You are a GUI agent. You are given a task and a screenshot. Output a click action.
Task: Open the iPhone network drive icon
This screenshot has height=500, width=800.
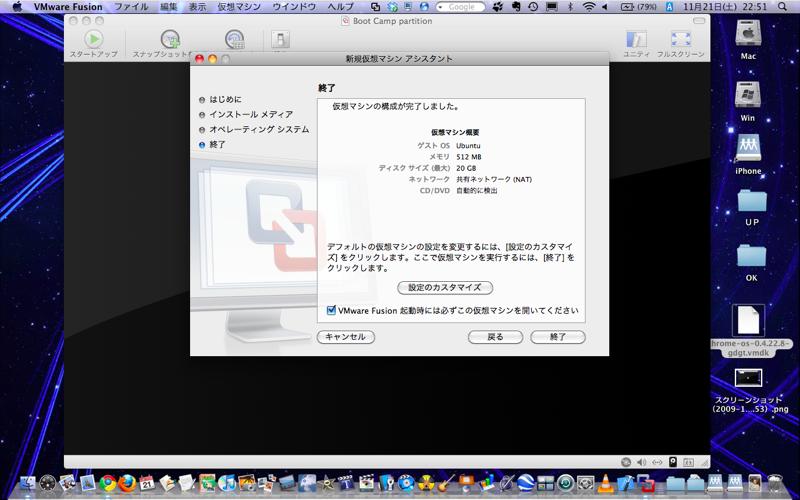tap(748, 149)
